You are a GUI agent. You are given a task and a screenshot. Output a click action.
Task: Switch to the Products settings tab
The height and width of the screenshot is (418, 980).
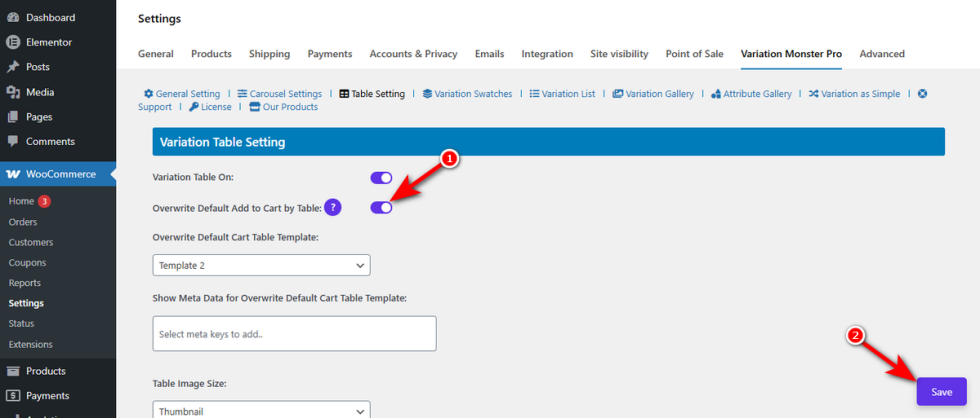[211, 54]
